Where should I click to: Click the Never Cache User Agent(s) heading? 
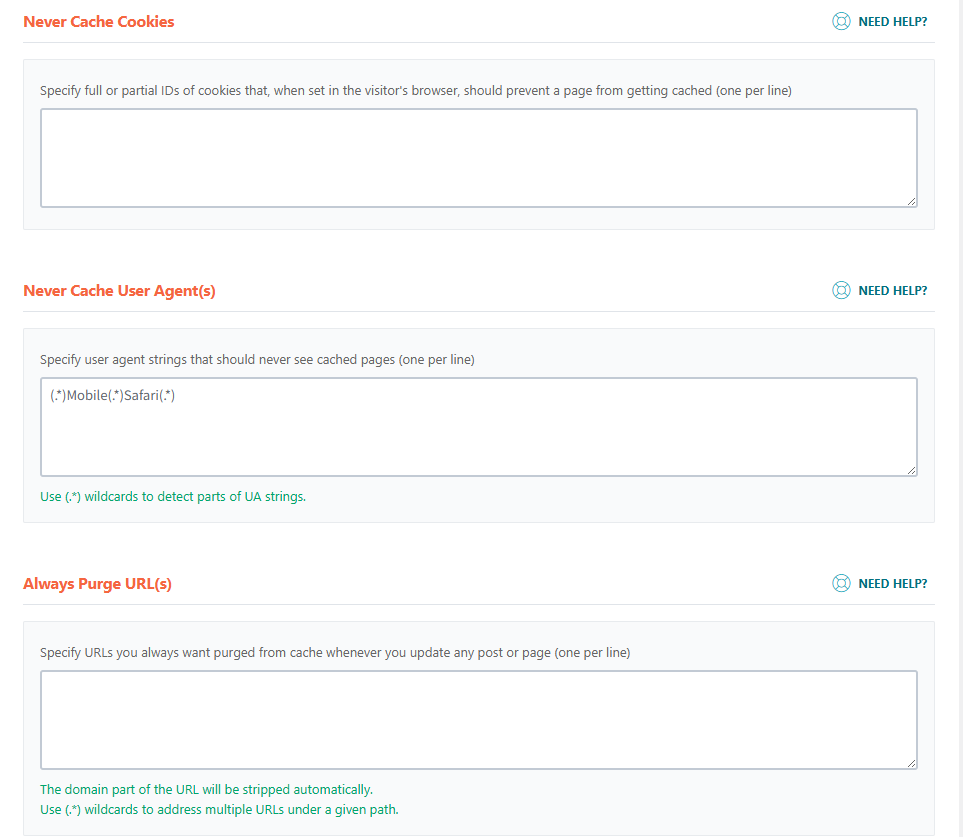point(119,290)
